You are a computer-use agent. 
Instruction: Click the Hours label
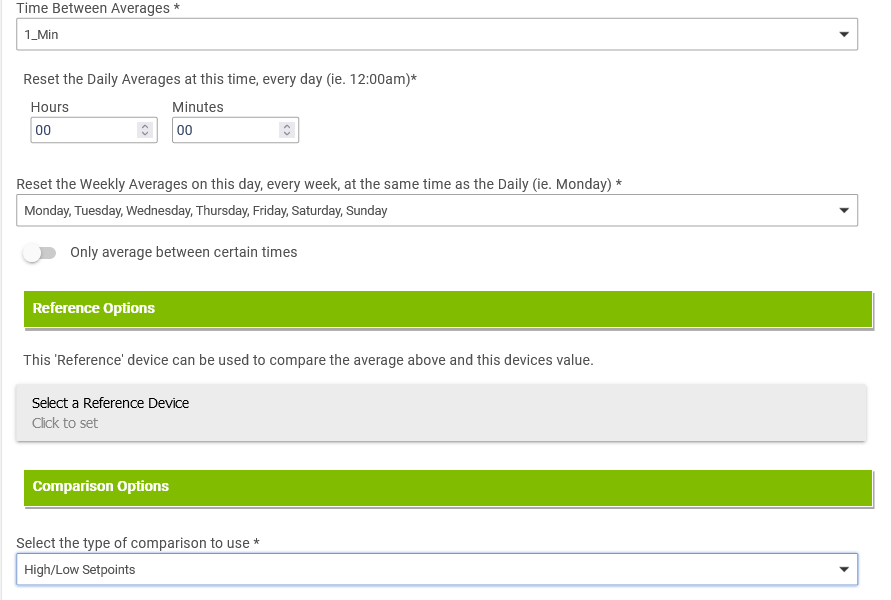click(49, 107)
